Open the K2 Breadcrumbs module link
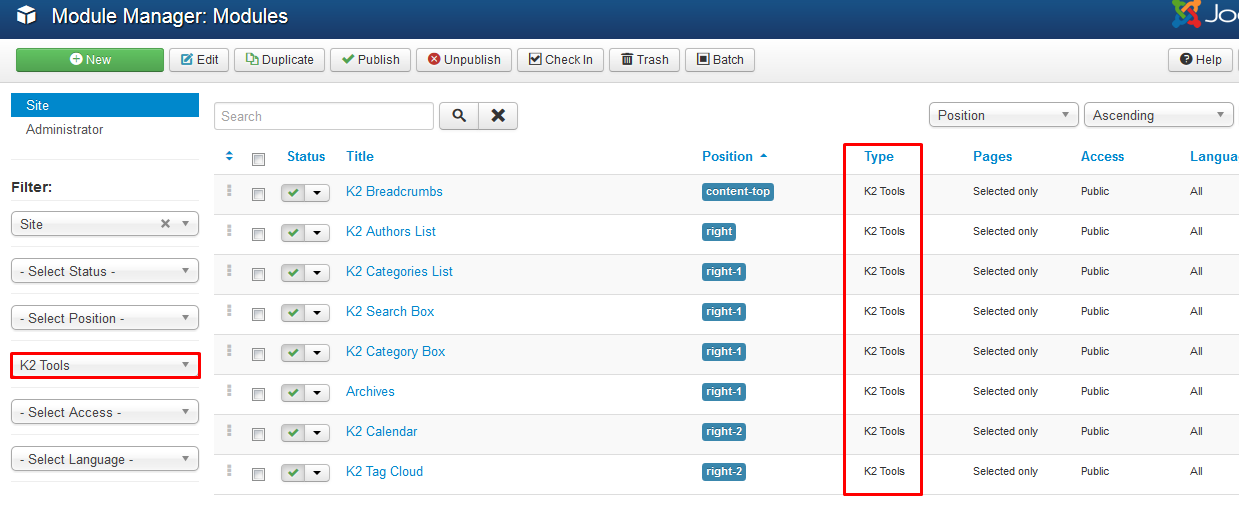 click(x=394, y=191)
